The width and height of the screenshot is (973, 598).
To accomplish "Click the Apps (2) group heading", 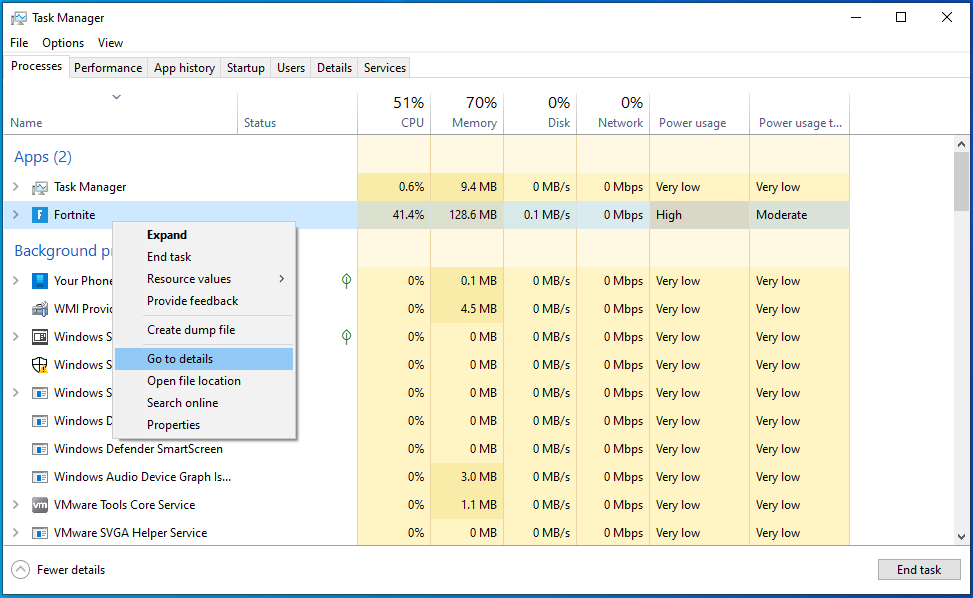I will (43, 157).
